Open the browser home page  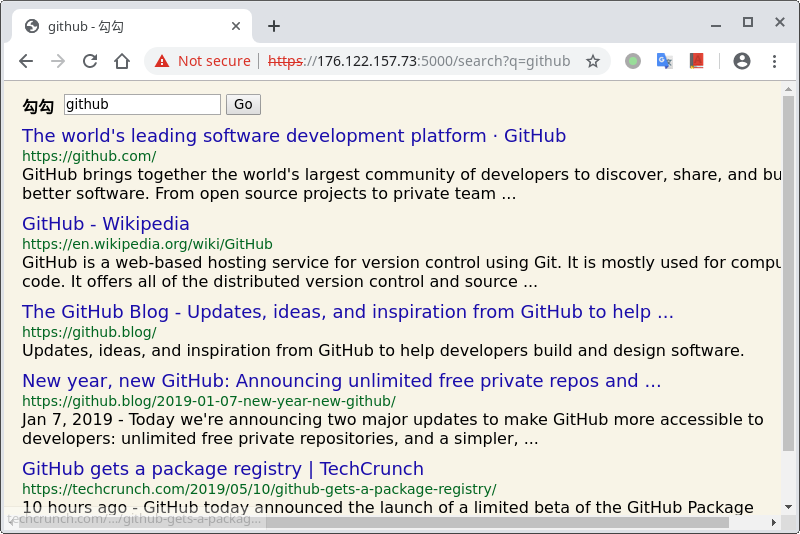[122, 61]
